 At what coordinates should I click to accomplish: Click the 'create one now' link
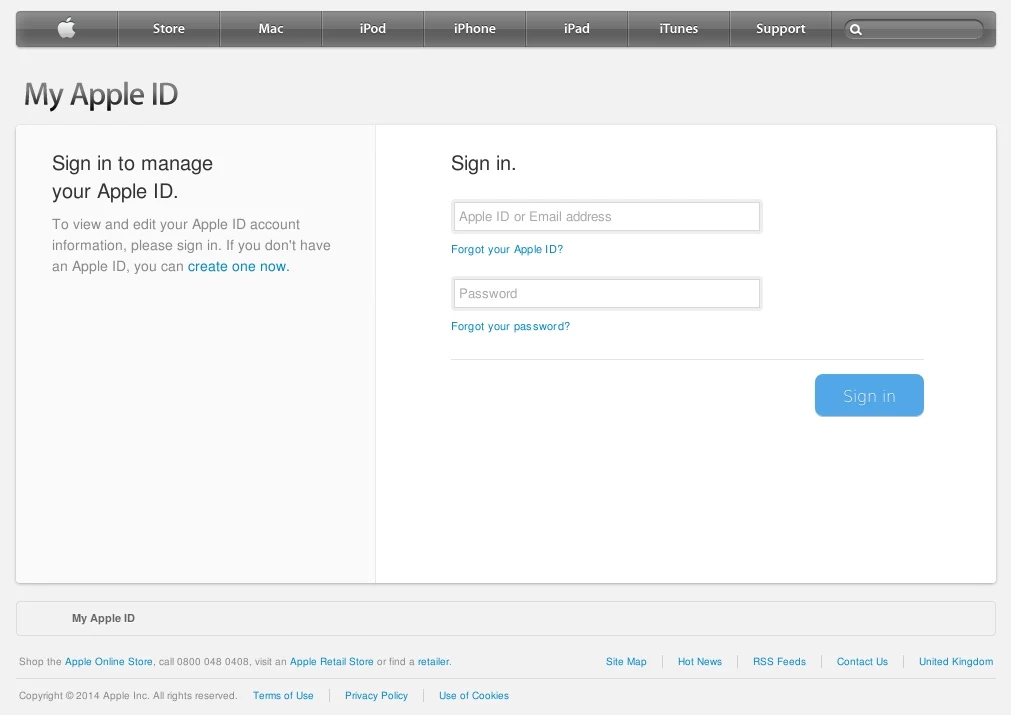coord(237,266)
